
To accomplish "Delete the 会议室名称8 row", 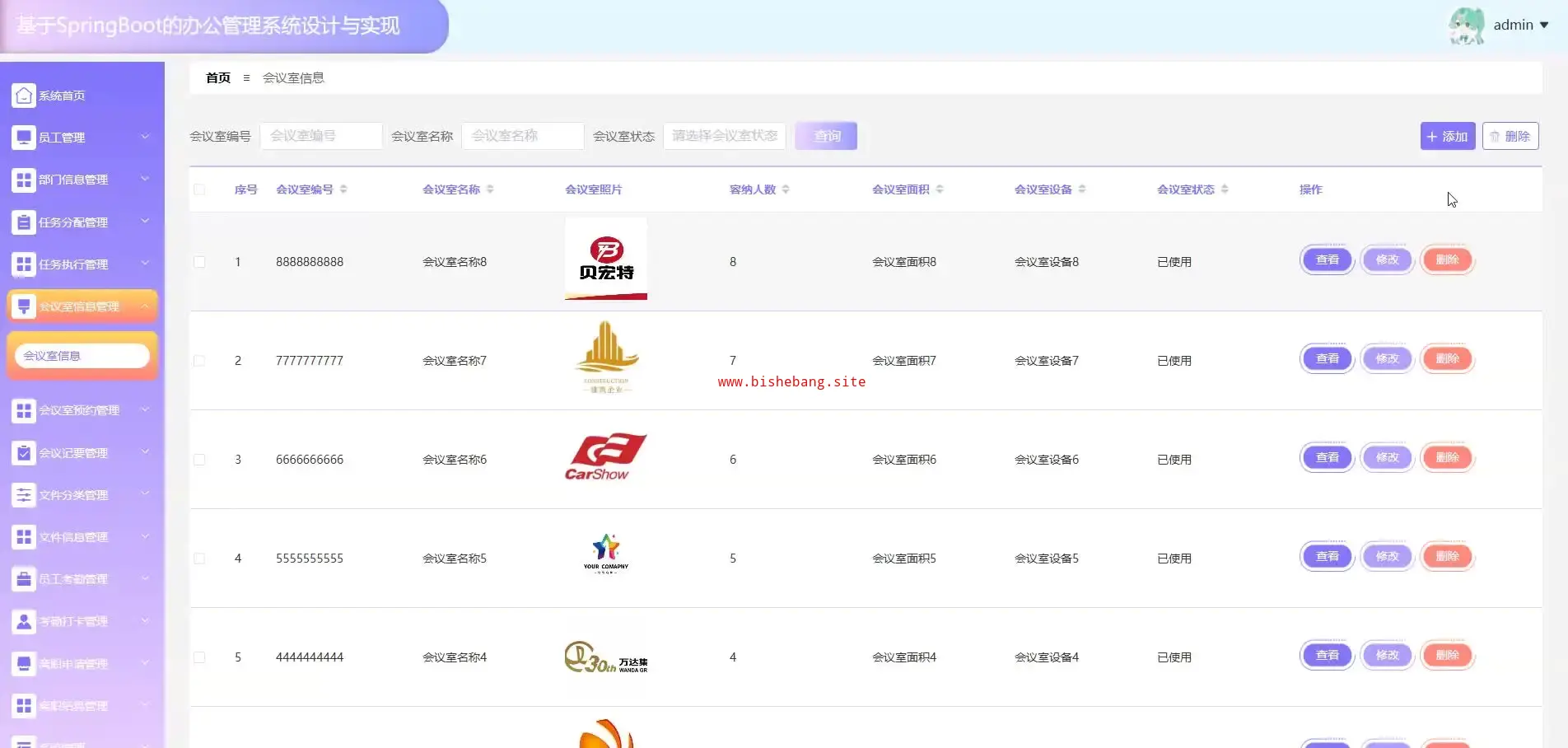I will (1448, 260).
